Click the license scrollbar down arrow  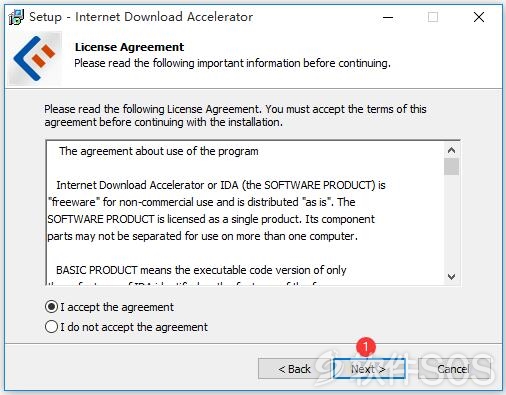click(451, 277)
